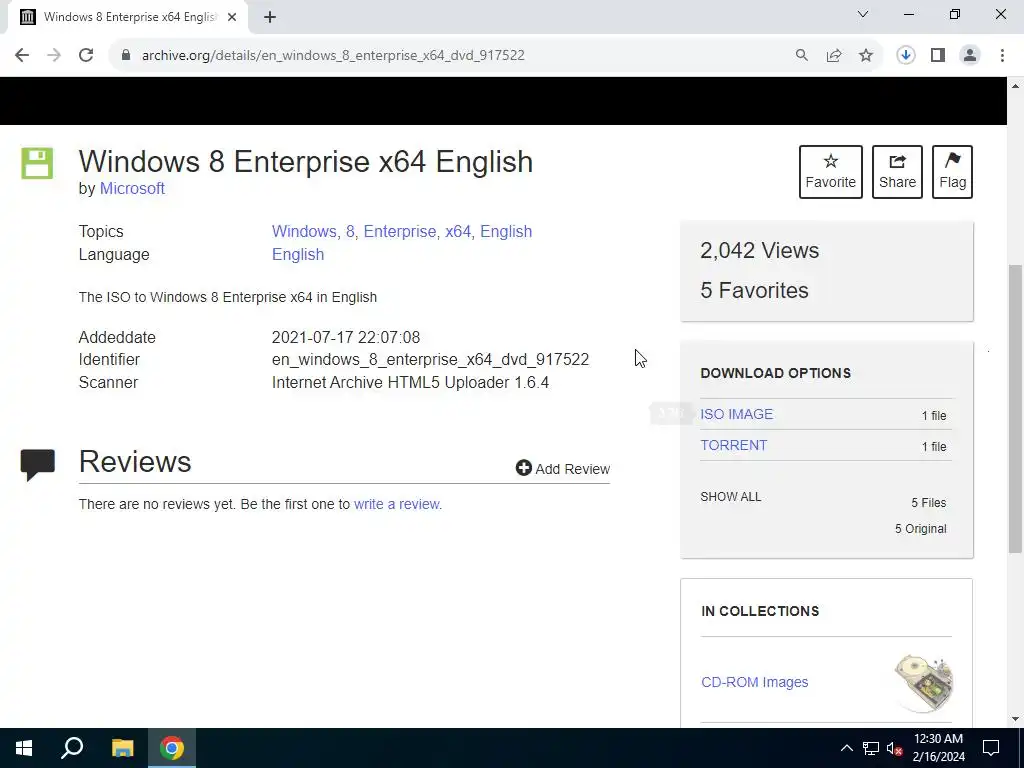This screenshot has height=768, width=1024.
Task: Click the 5 Favorites text
Action: (754, 290)
